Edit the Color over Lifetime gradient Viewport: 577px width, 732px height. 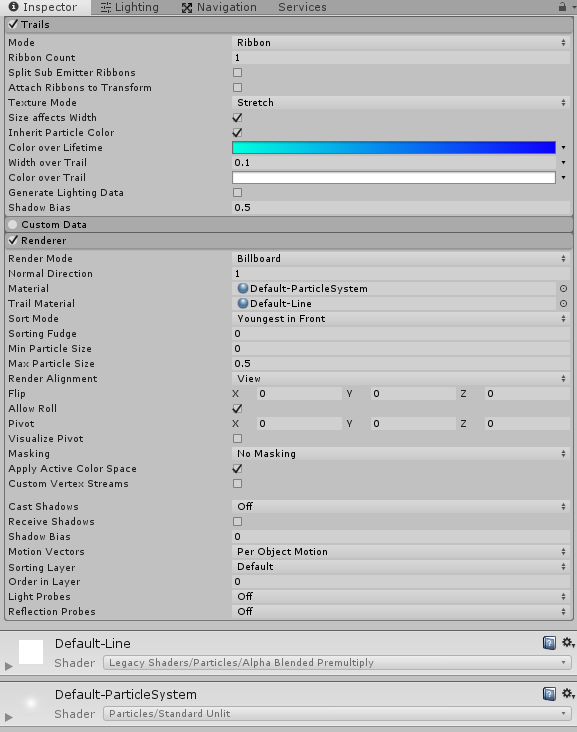tap(394, 148)
